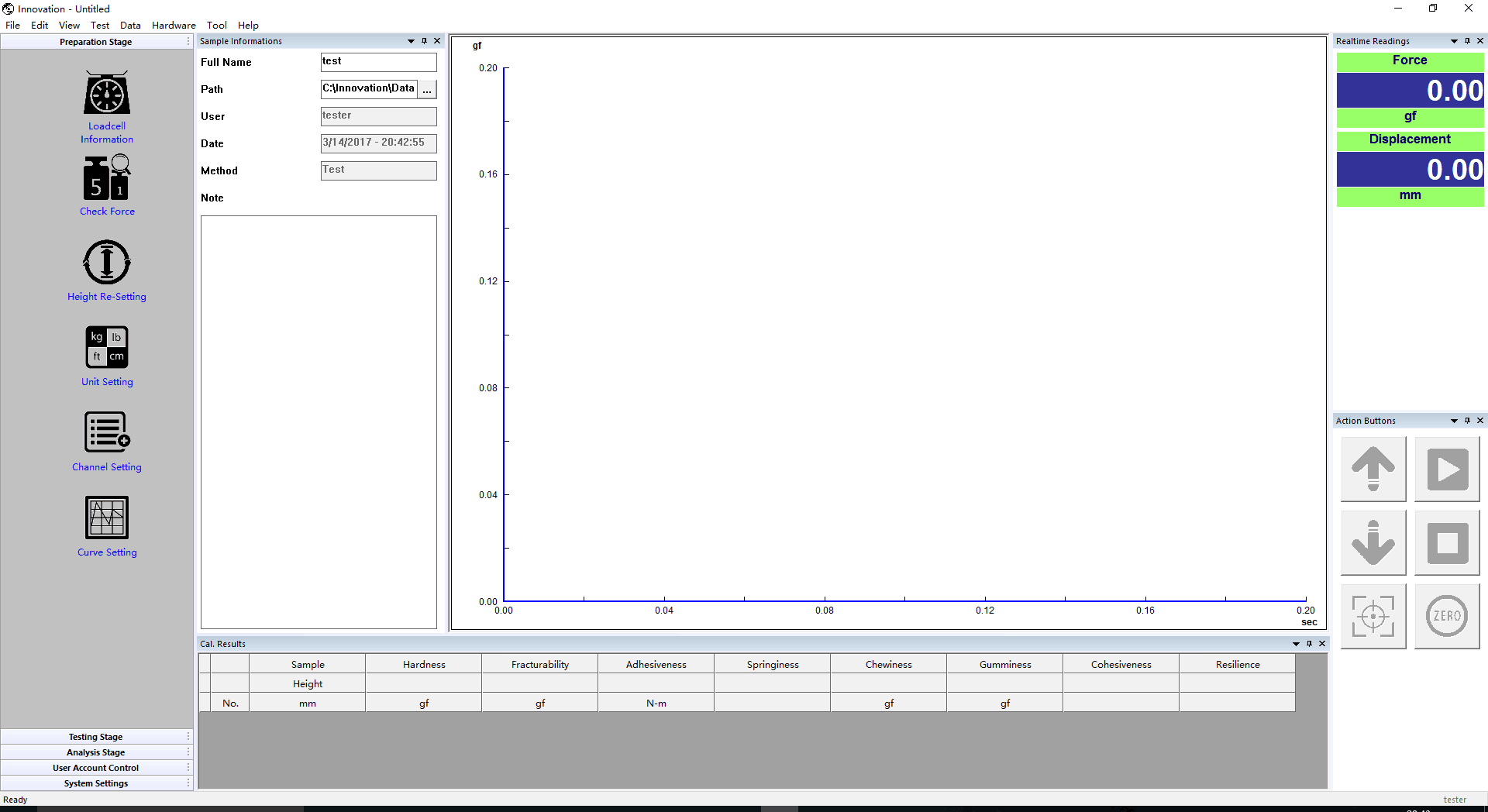Stop test with the square stop button
Viewport: 1488px width, 812px height.
1446,542
